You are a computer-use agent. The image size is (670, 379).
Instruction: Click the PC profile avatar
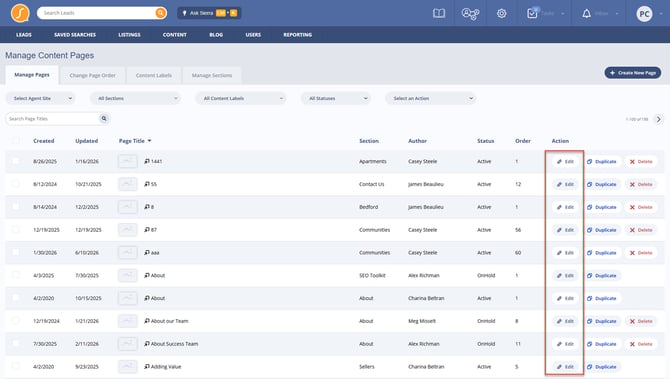[x=644, y=14]
